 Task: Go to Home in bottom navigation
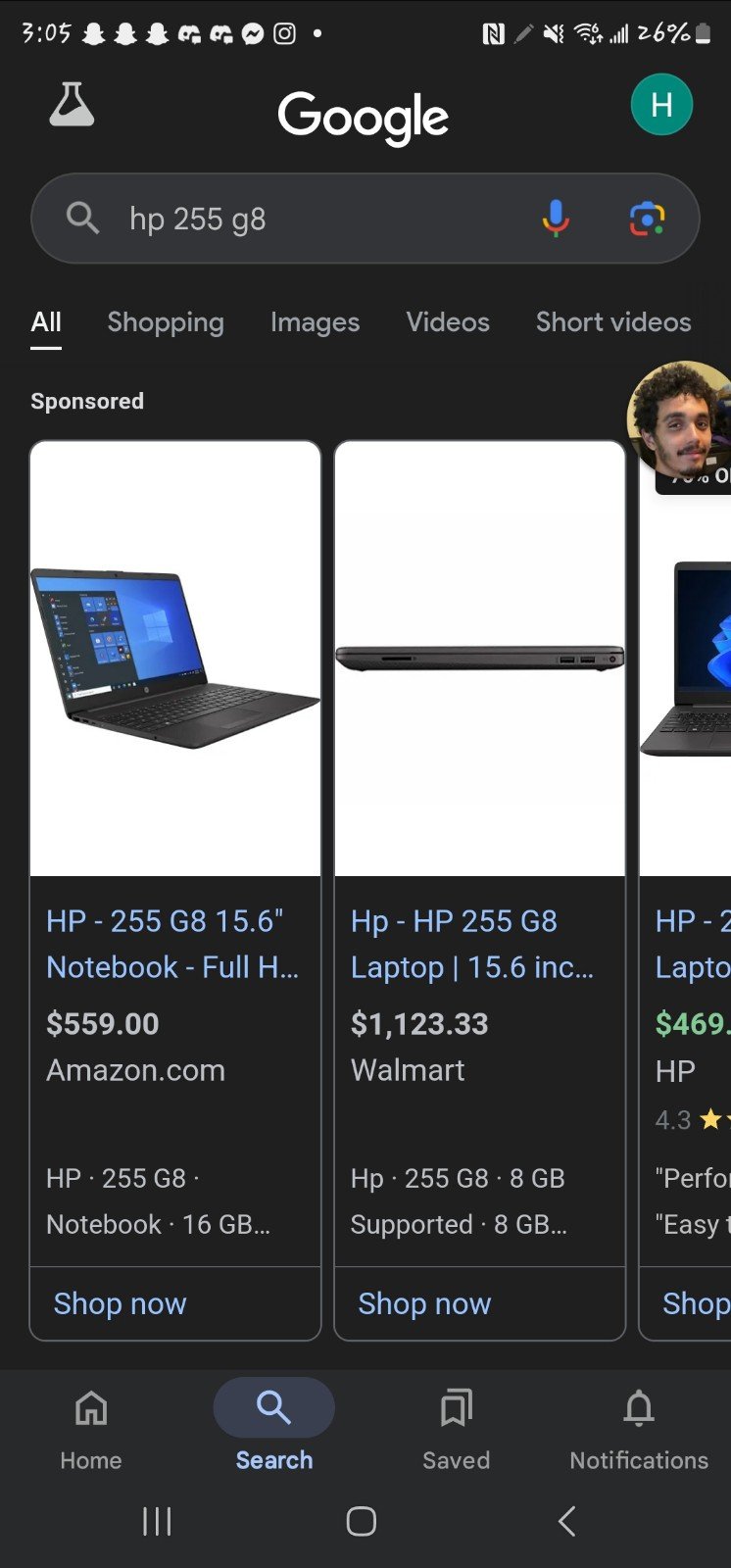[91, 1430]
